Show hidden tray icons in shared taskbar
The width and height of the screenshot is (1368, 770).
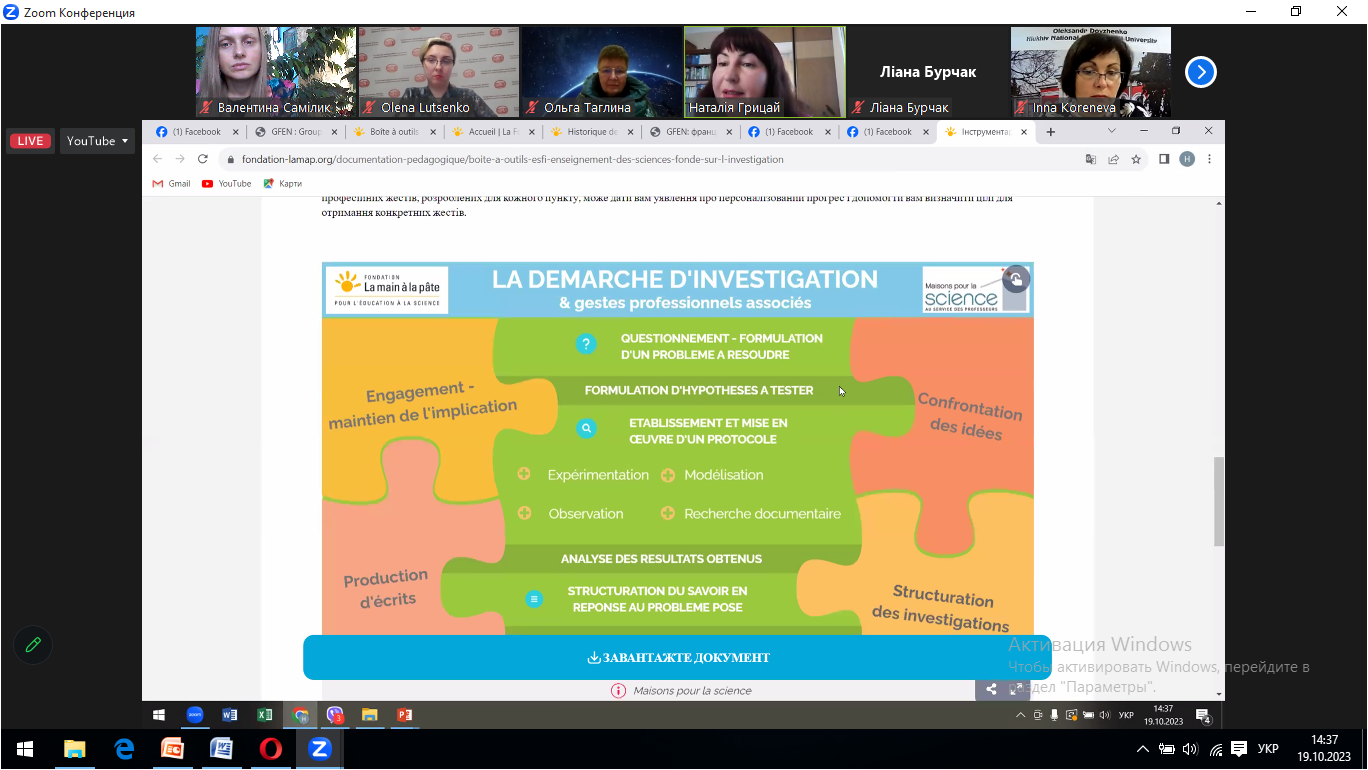(1021, 715)
